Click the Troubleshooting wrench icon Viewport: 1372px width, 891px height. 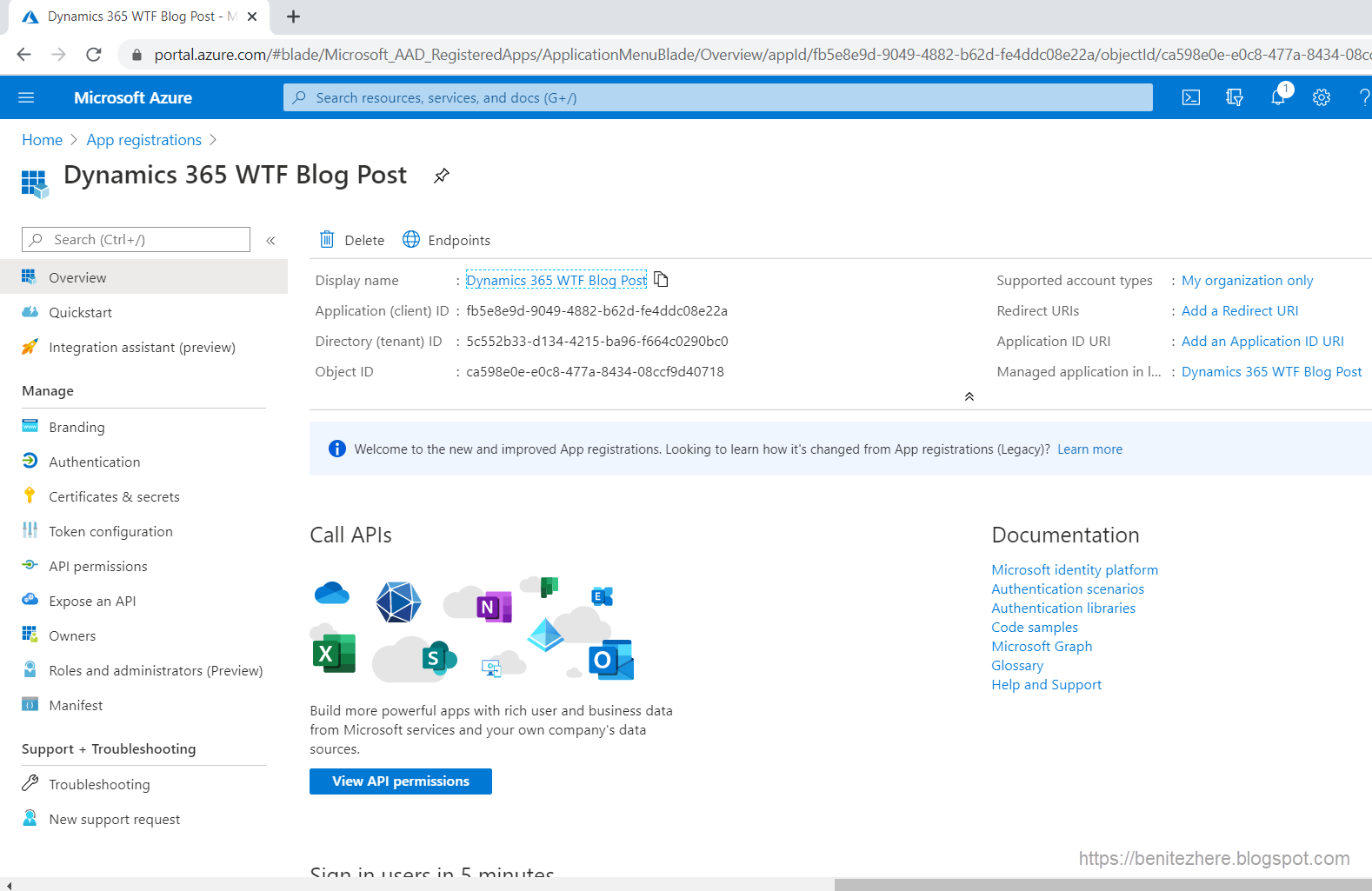[x=30, y=783]
